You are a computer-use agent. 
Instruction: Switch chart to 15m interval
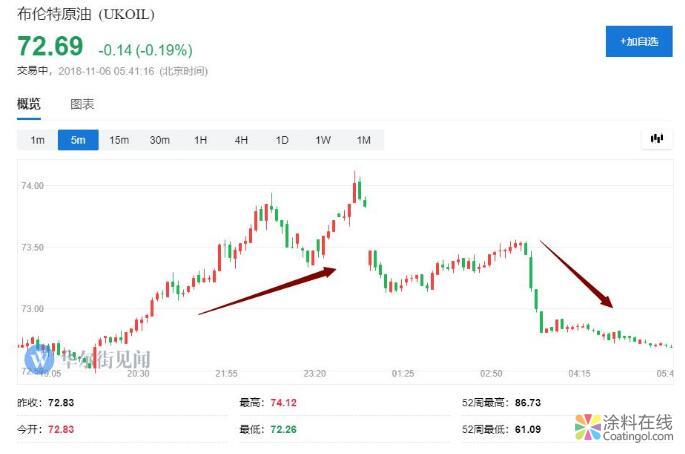(119, 140)
